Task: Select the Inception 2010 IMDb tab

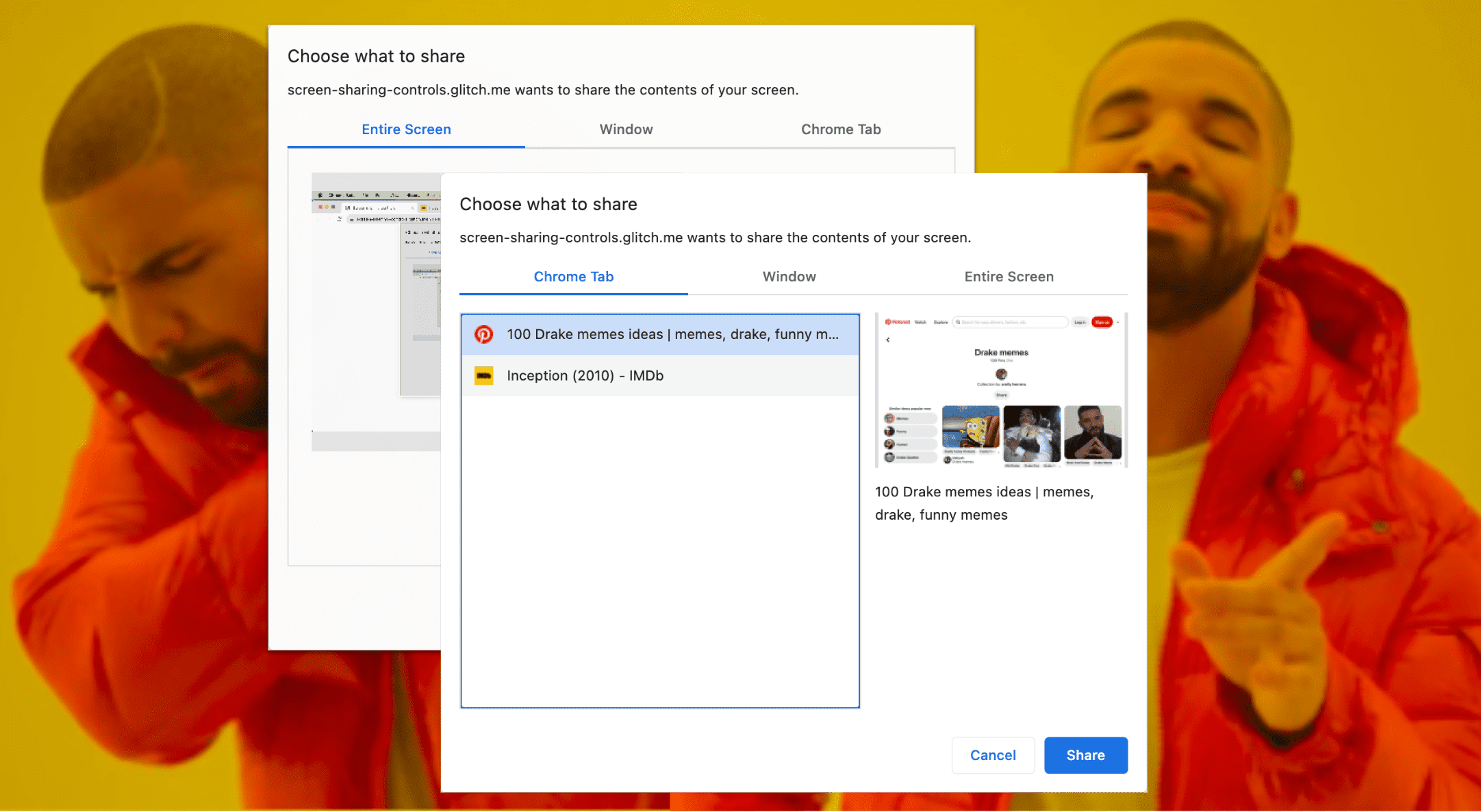Action: (660, 375)
